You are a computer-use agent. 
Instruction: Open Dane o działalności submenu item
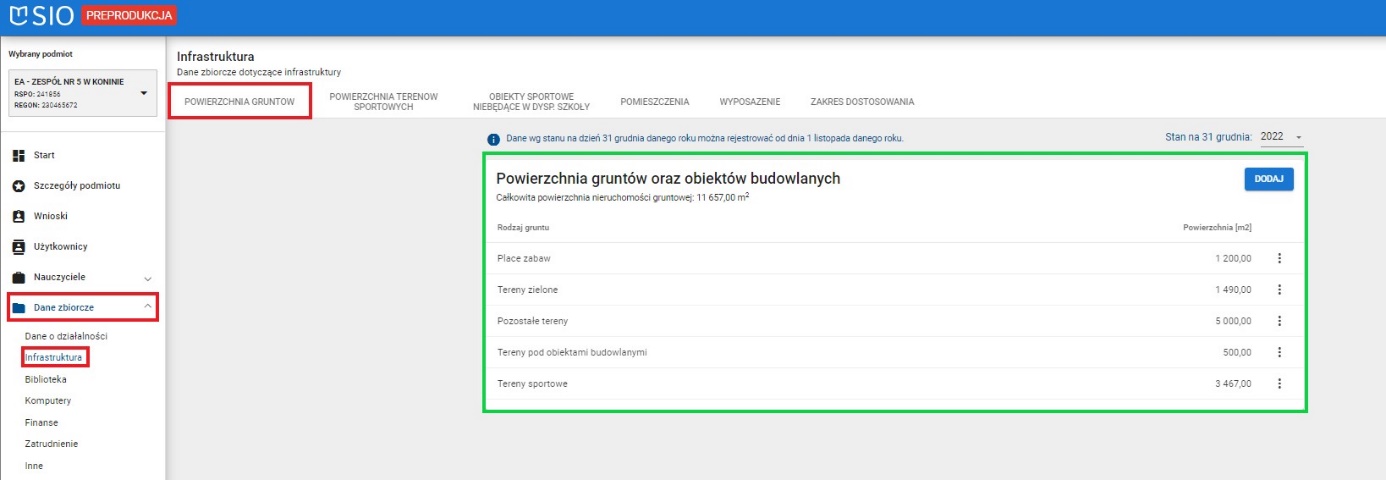[66, 336]
